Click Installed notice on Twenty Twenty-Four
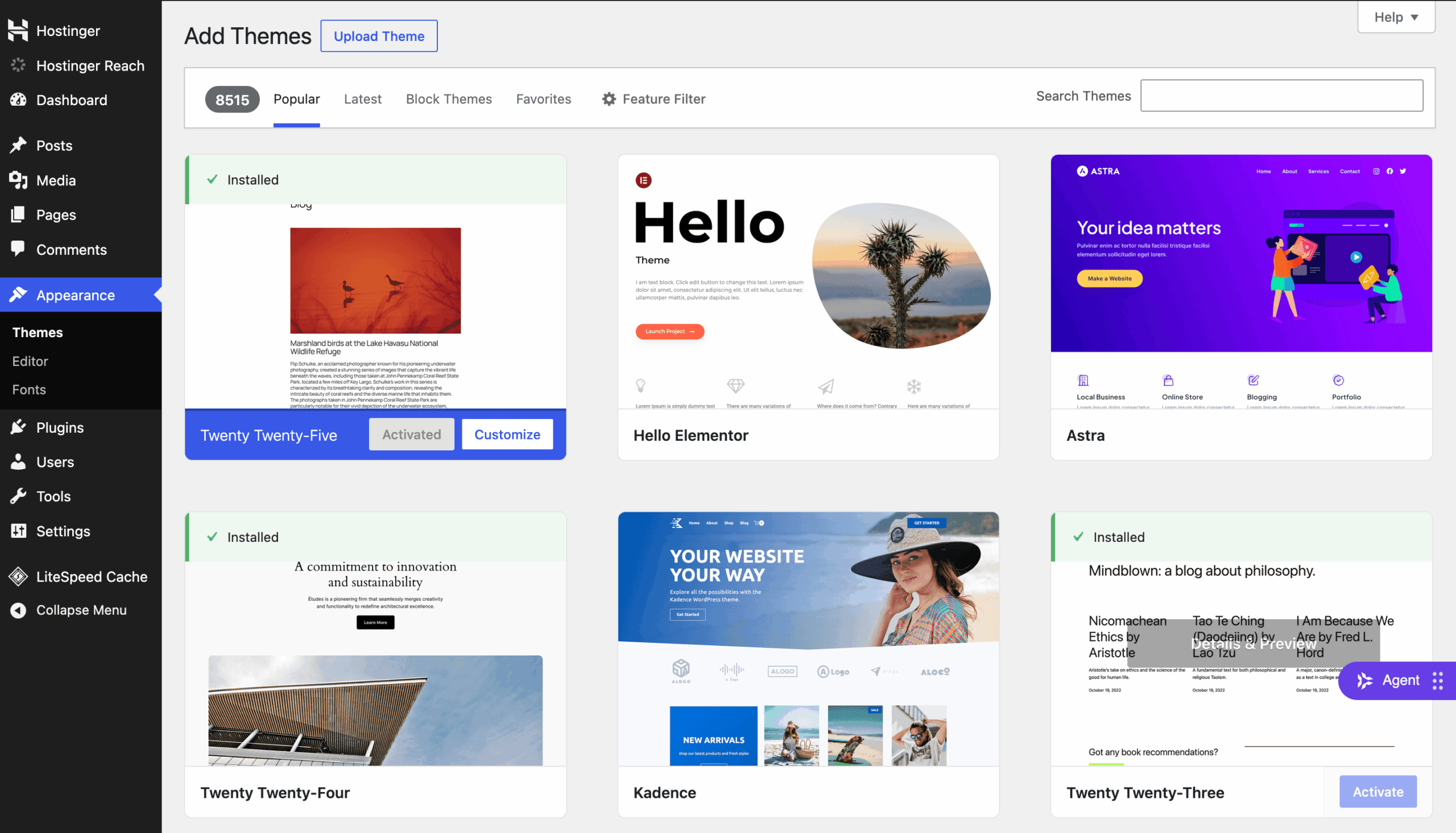The width and height of the screenshot is (1456, 833). click(x=375, y=537)
